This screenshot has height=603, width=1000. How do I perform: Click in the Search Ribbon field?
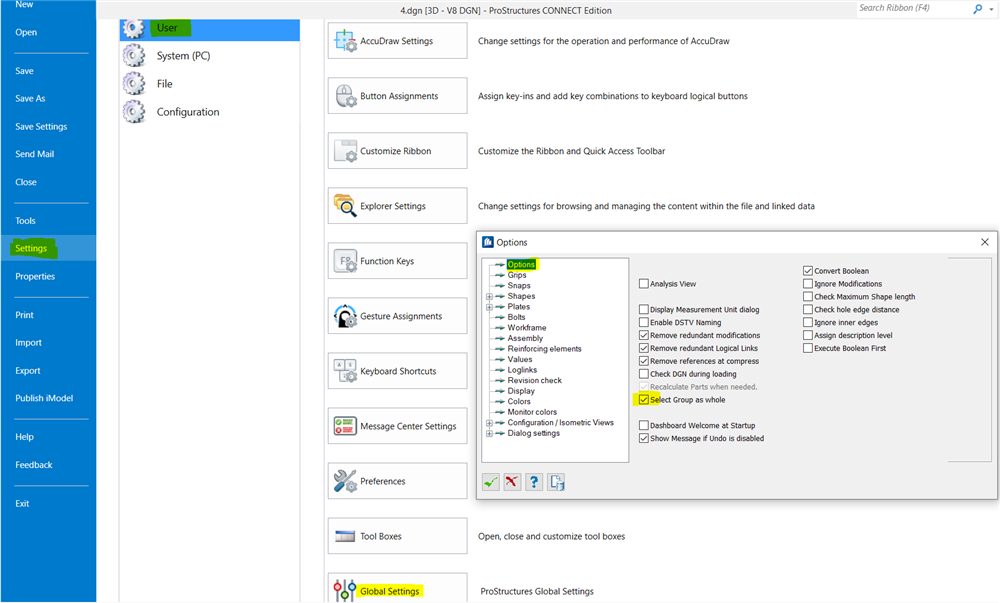(x=912, y=8)
